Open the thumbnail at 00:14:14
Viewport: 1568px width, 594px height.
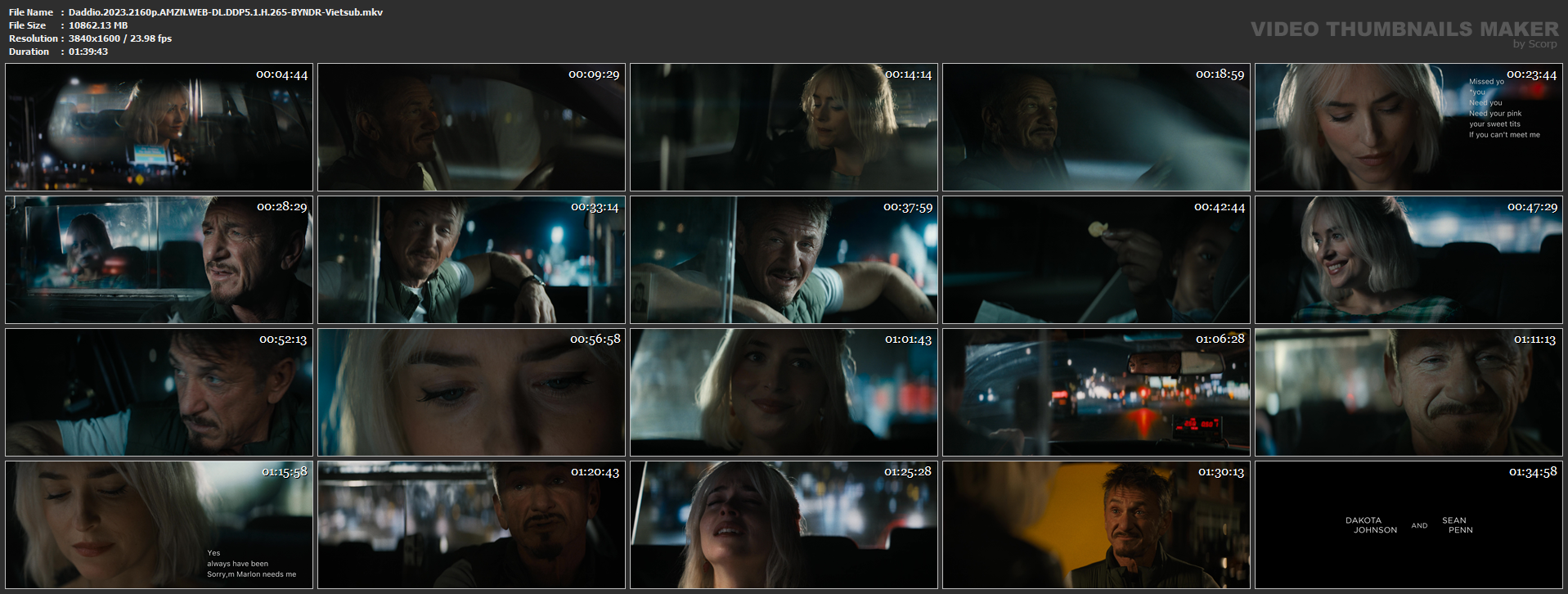(784, 127)
